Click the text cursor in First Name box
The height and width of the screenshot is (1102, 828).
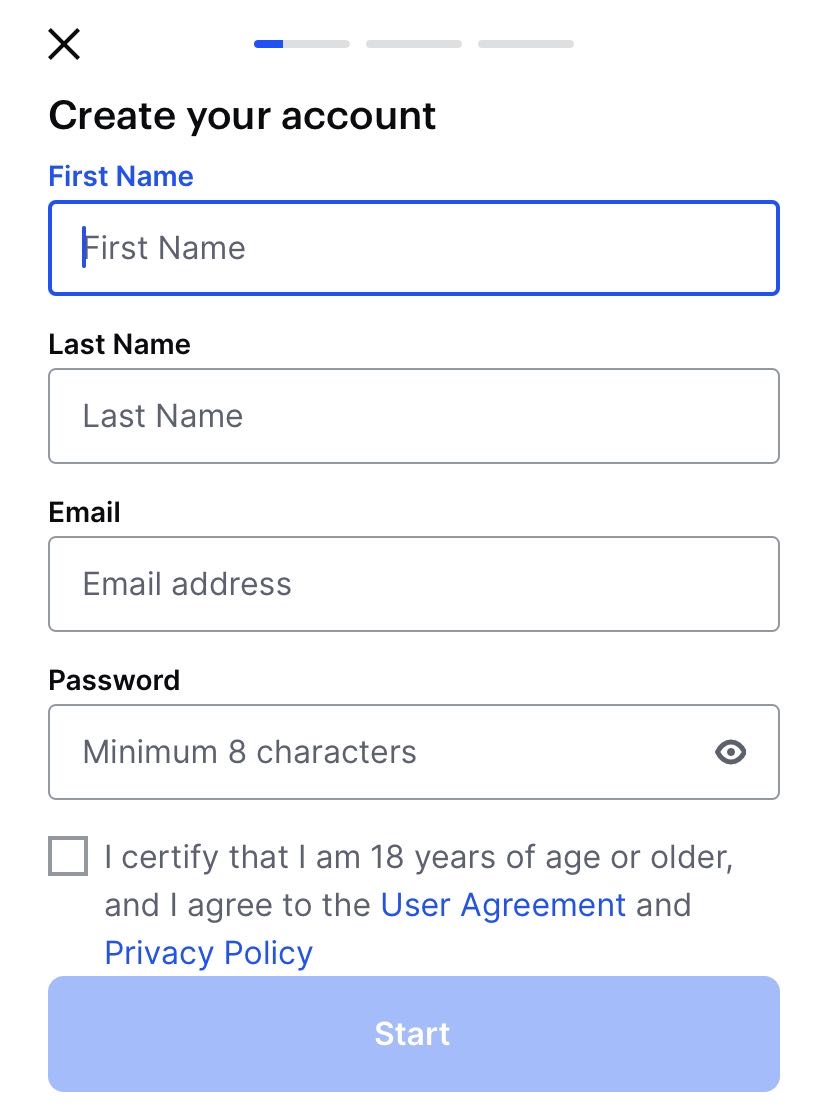click(84, 247)
